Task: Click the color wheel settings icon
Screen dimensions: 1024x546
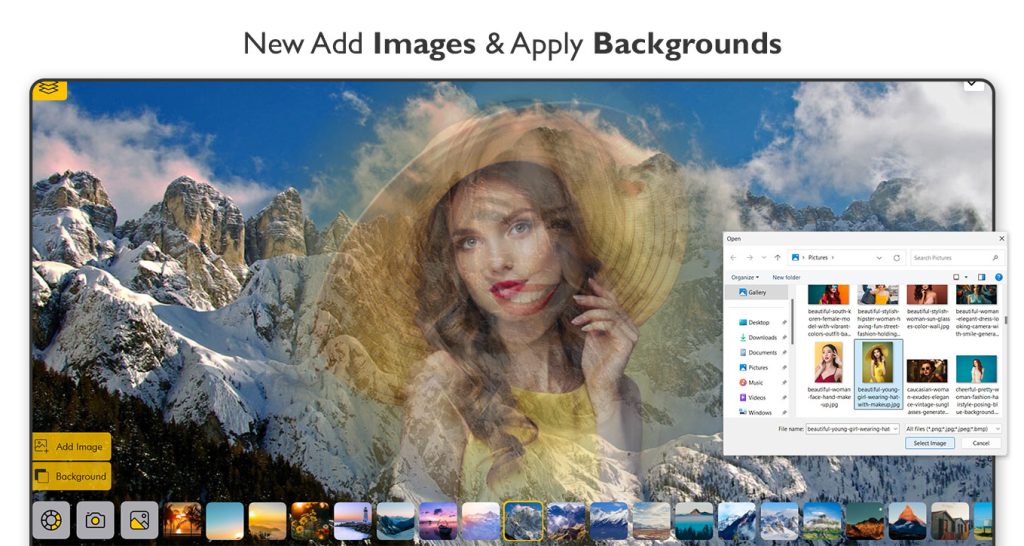Action: pyautogui.click(x=51, y=520)
